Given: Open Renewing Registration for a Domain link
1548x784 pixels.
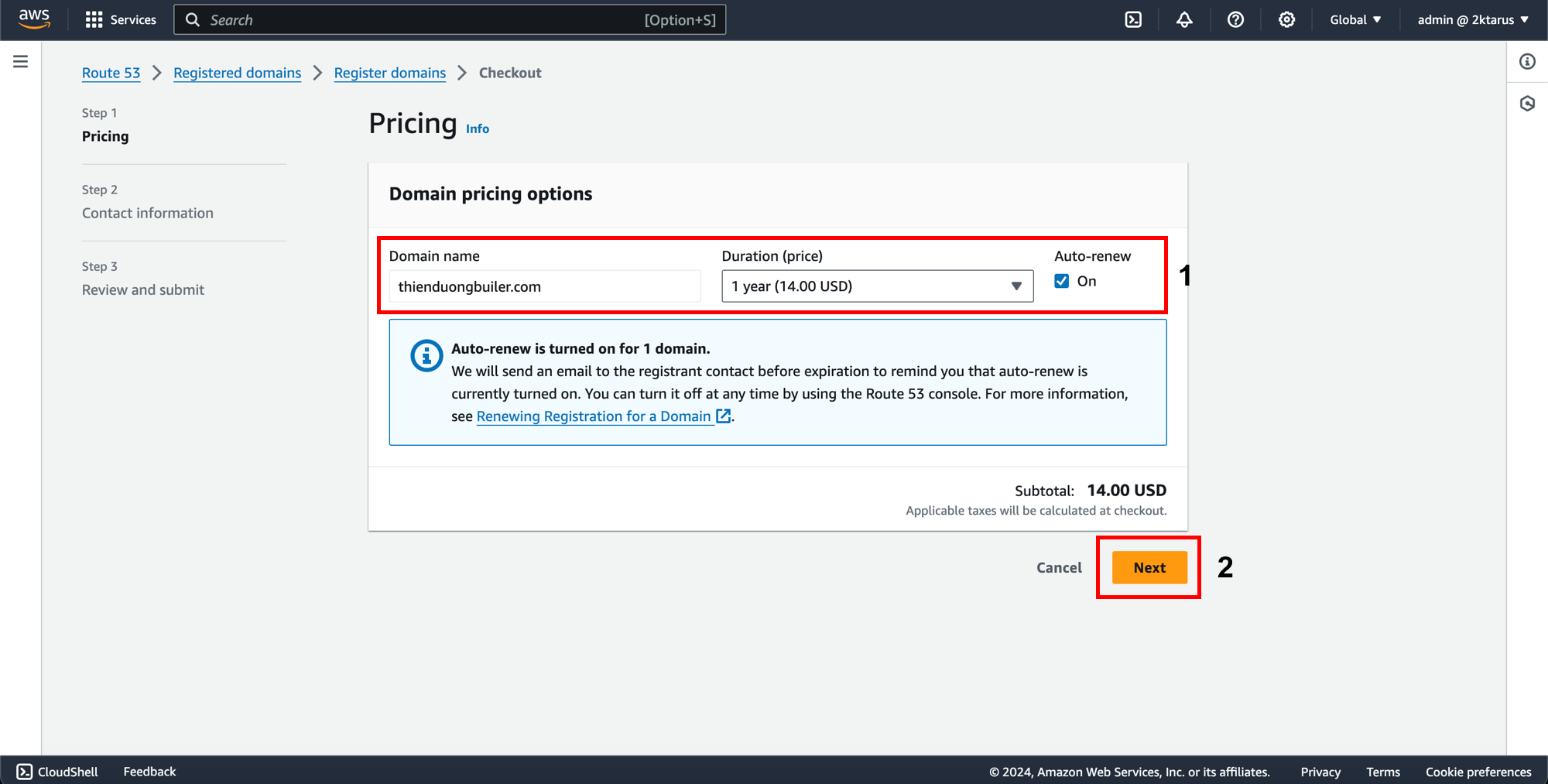Looking at the screenshot, I should 594,416.
